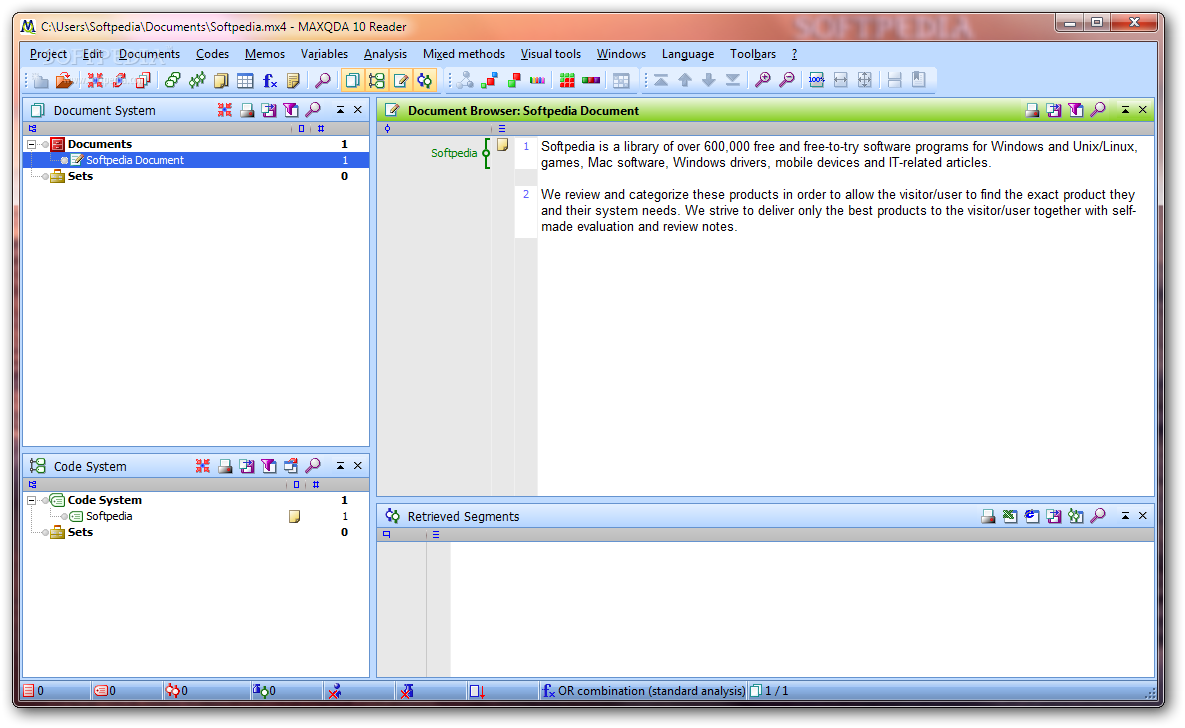This screenshot has height=728, width=1185.
Task: Collapse the Documents tree node
Action: (32, 144)
